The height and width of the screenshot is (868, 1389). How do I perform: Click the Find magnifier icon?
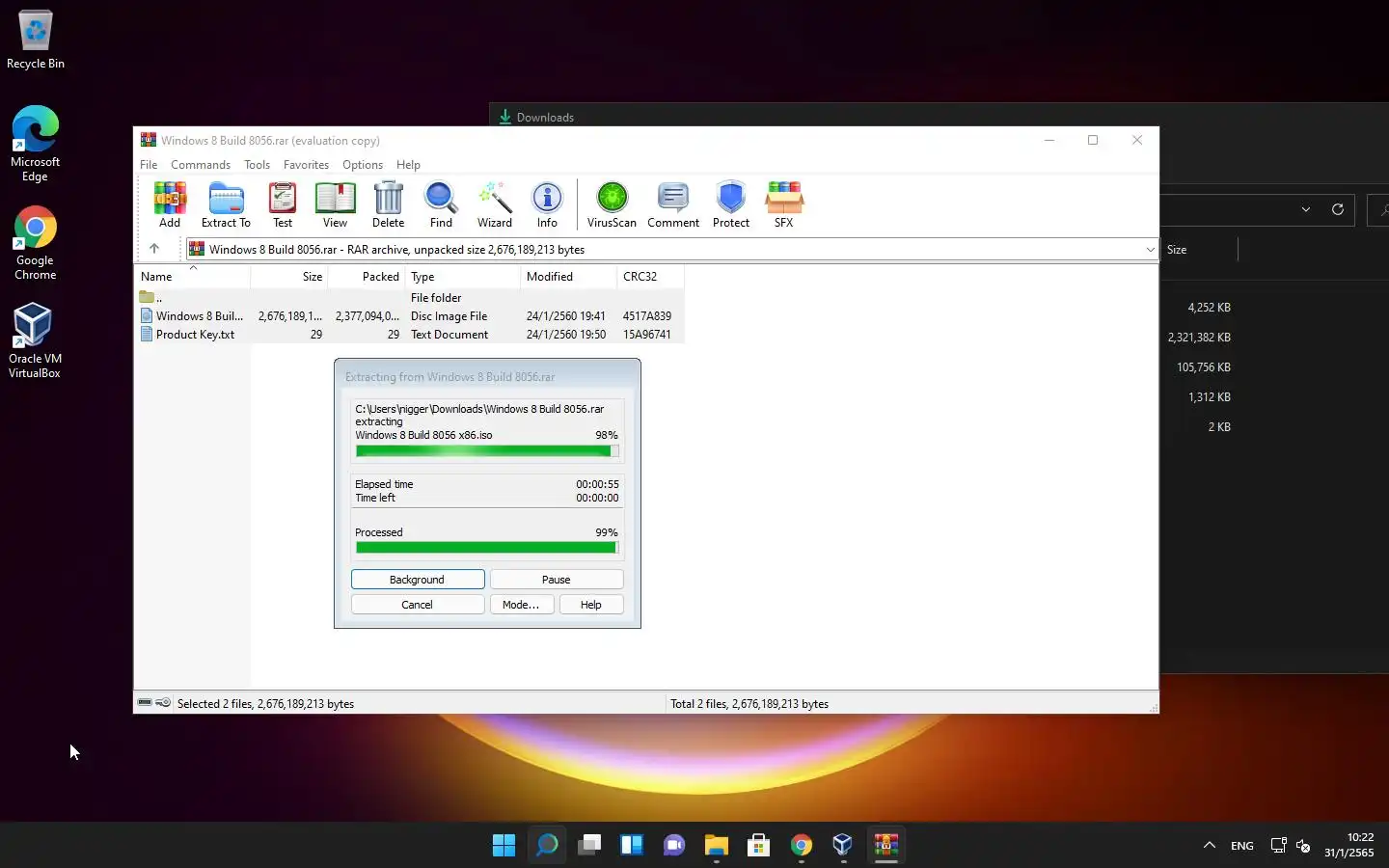[x=441, y=204]
